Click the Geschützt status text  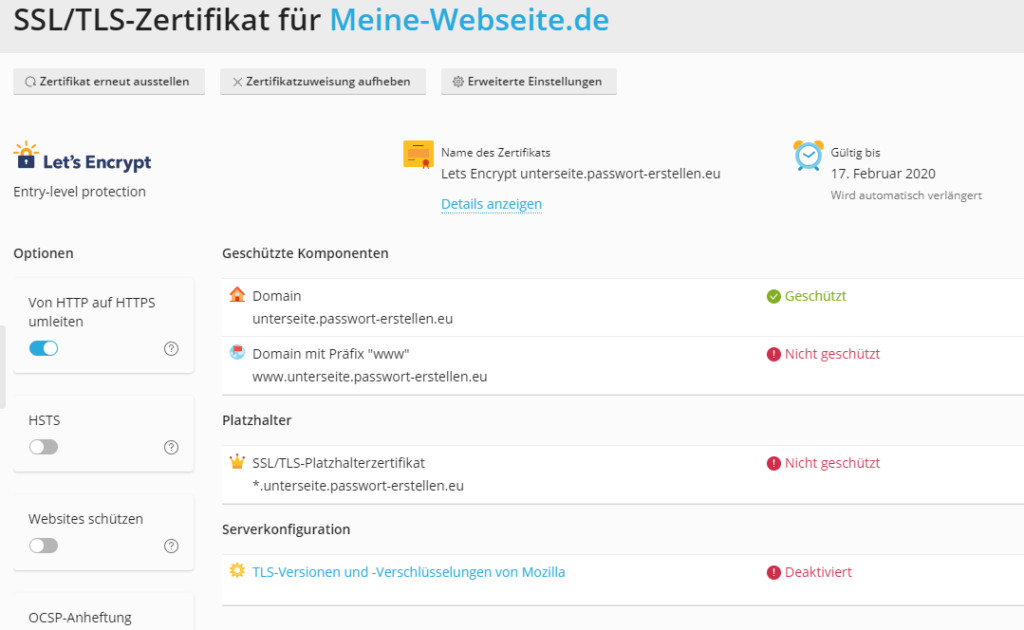815,296
